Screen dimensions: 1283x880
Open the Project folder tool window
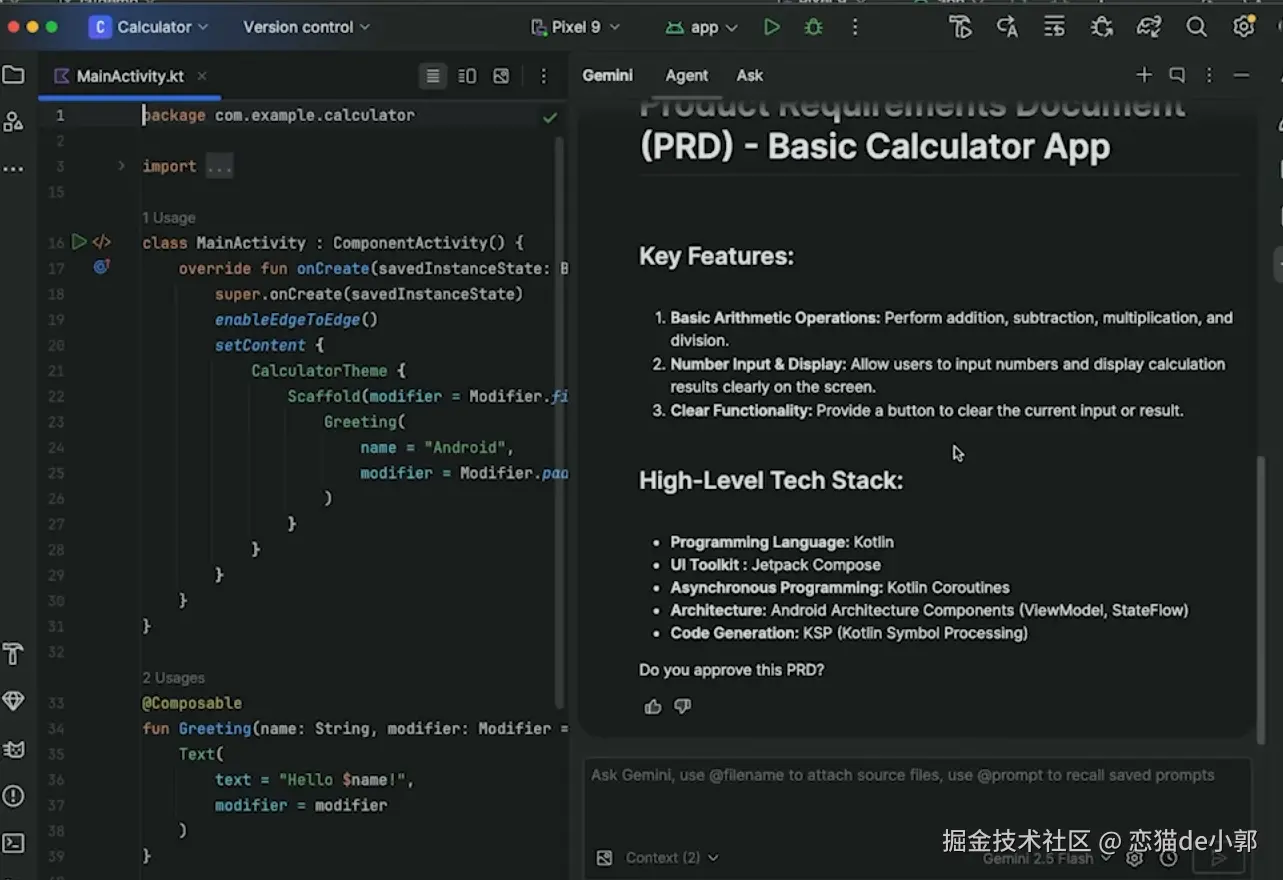click(13, 75)
